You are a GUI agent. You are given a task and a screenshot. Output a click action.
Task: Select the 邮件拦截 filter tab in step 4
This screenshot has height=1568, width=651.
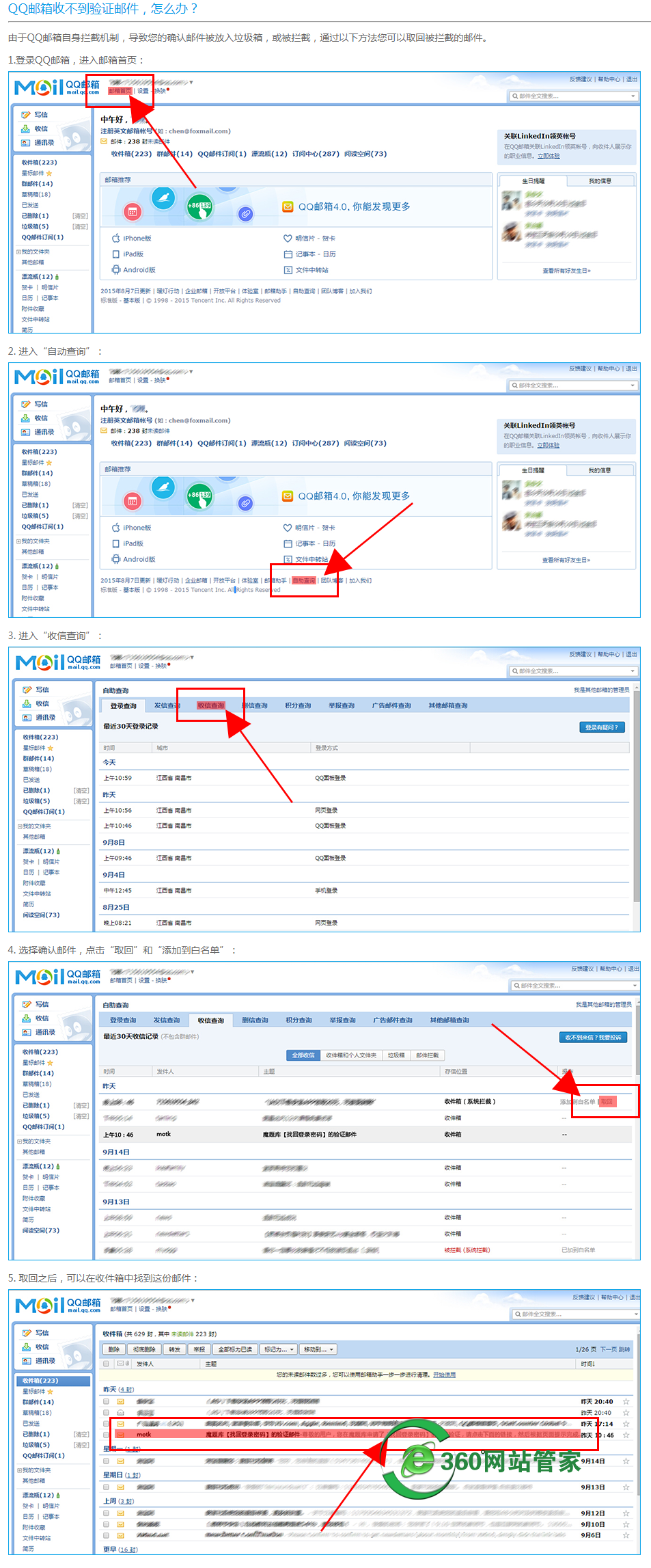pyautogui.click(x=428, y=1055)
